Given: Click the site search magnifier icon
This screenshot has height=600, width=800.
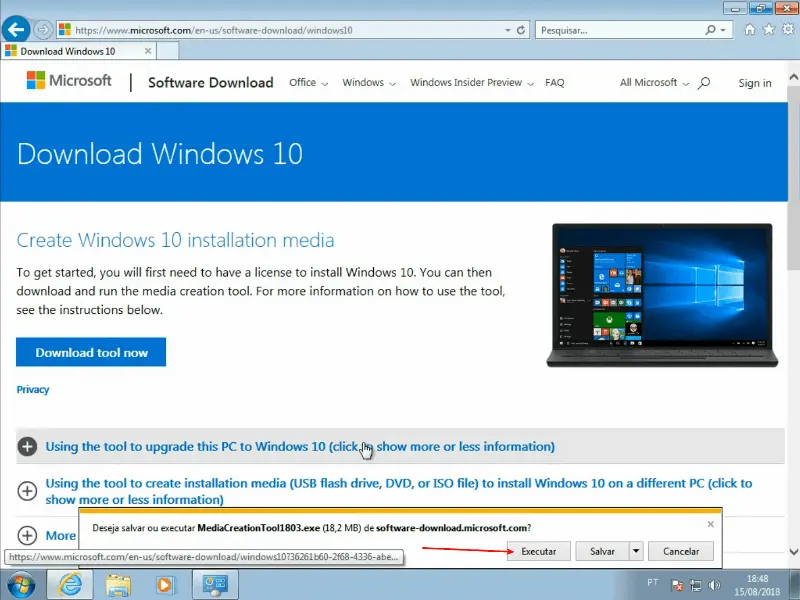Looking at the screenshot, I should [704, 83].
